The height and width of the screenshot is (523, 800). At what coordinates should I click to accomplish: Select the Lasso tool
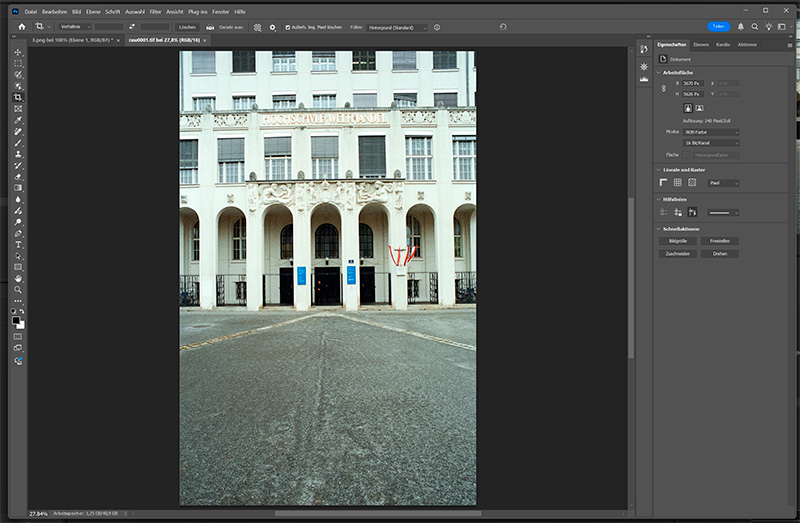[18, 74]
